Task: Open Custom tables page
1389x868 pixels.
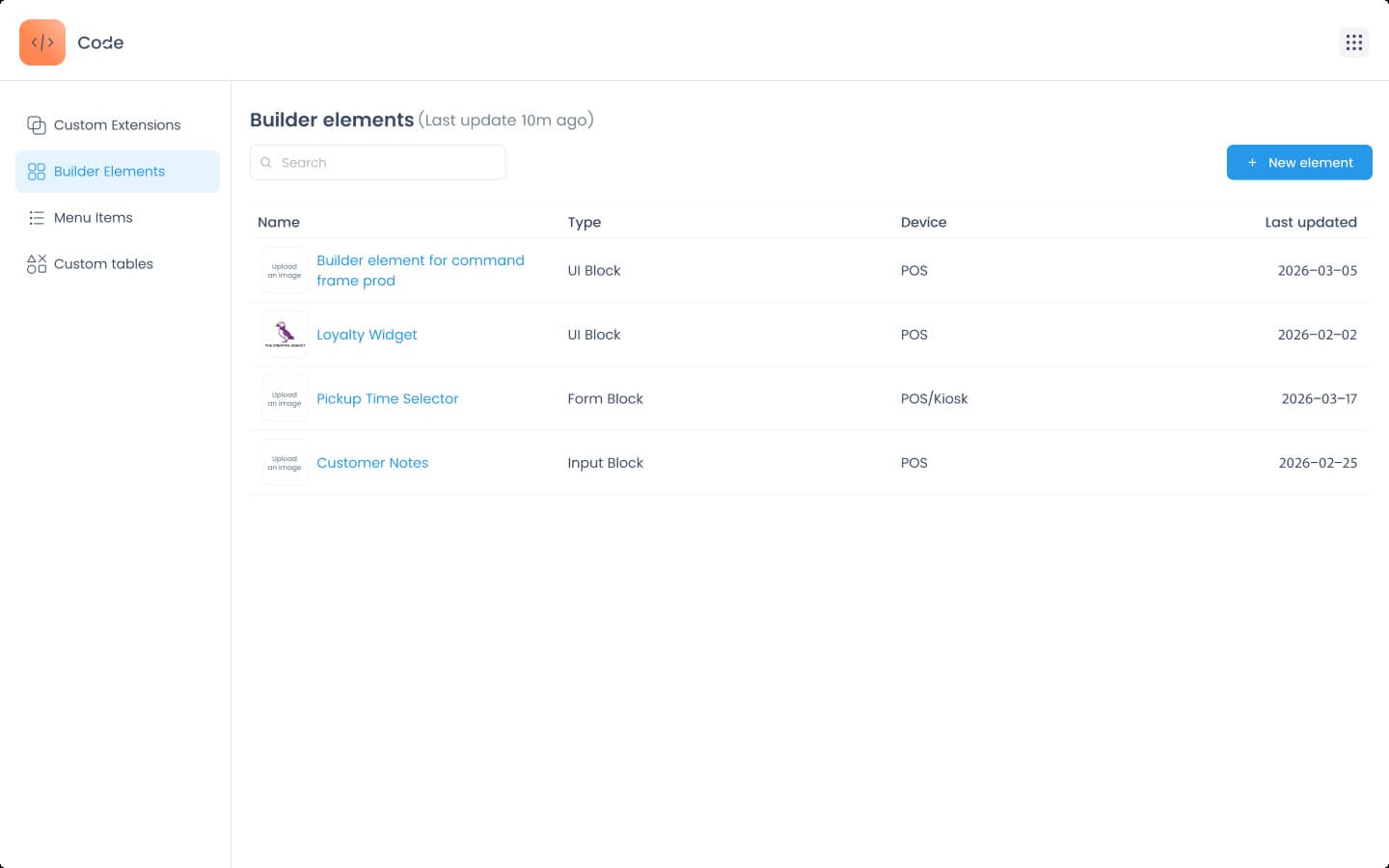Action: pos(118,264)
